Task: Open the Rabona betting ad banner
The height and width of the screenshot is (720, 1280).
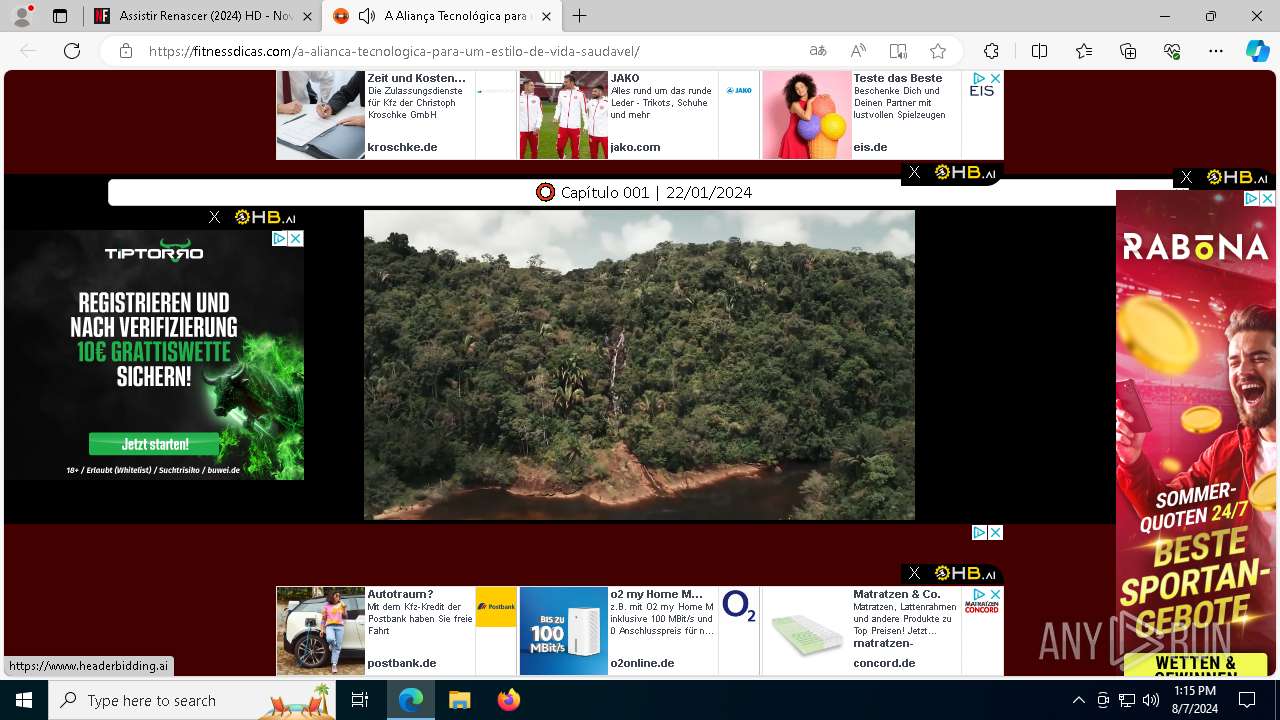Action: pyautogui.click(x=1196, y=433)
